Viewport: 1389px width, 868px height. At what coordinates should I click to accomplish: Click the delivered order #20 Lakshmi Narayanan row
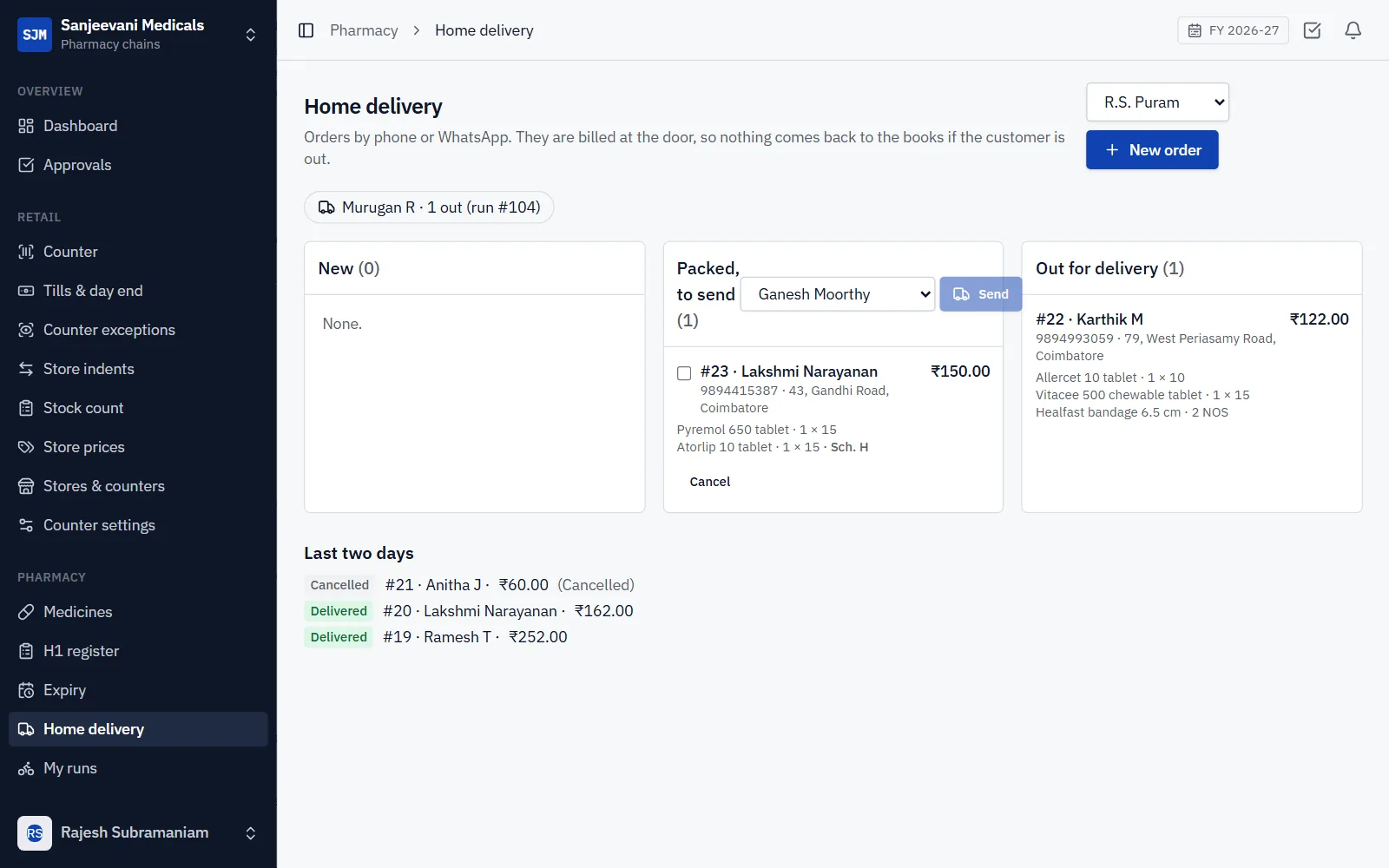click(x=469, y=611)
